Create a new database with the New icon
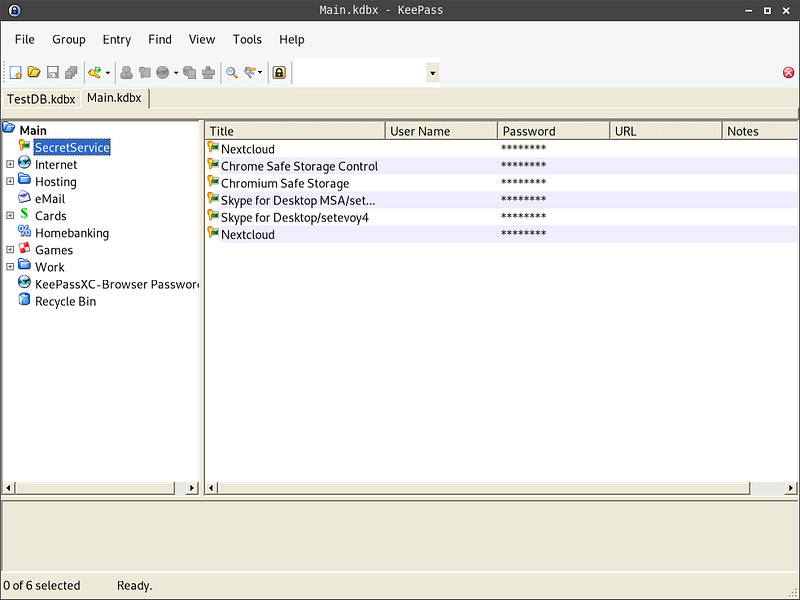This screenshot has width=800, height=600. (x=15, y=73)
